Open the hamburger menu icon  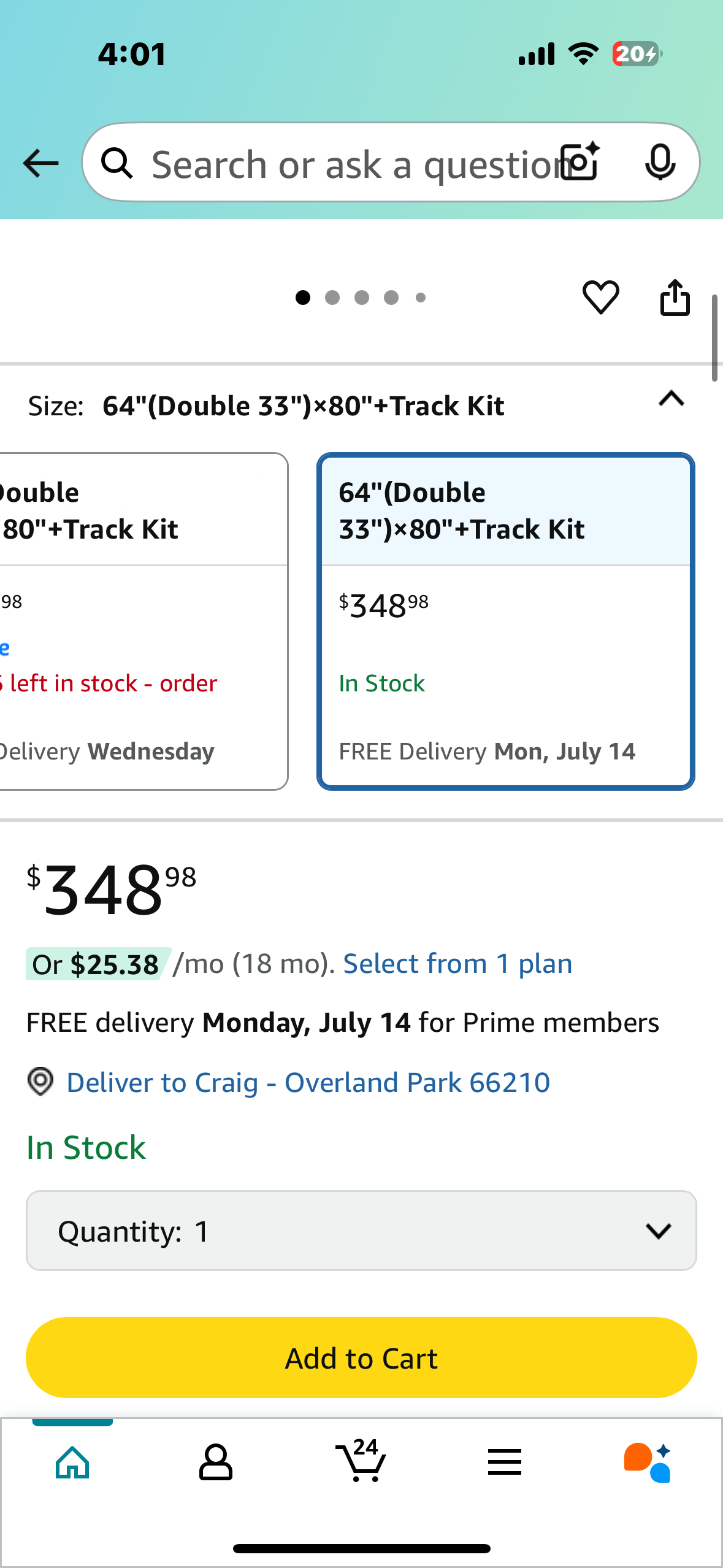[505, 1462]
